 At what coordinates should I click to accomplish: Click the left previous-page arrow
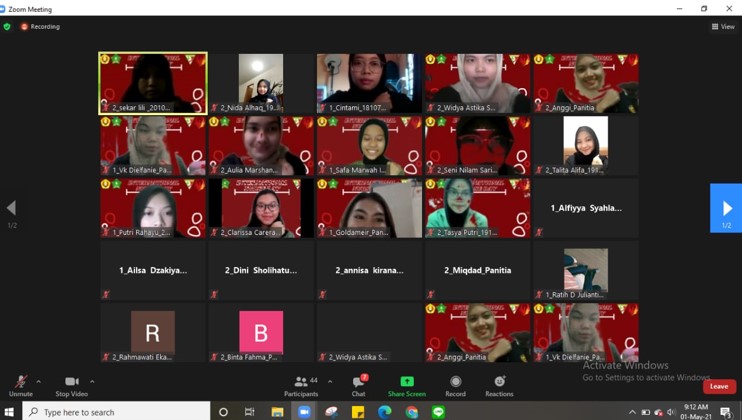[x=12, y=208]
